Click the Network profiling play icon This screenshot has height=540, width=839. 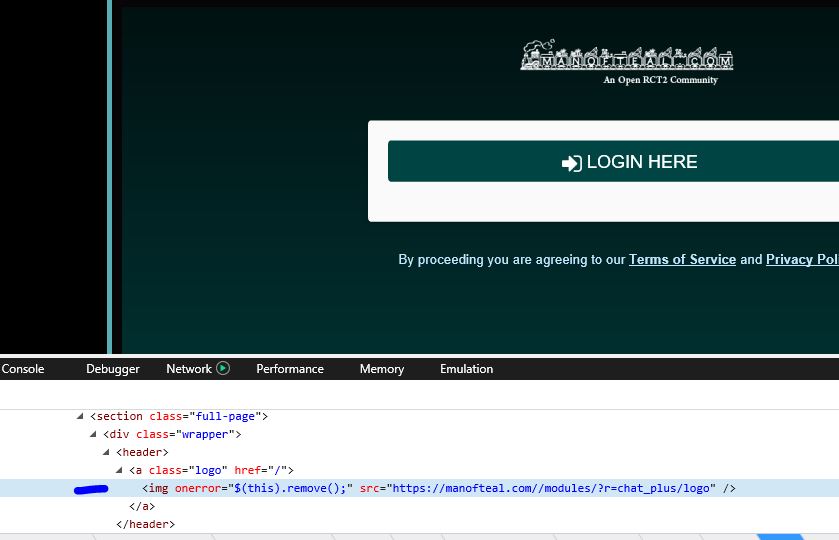223,368
